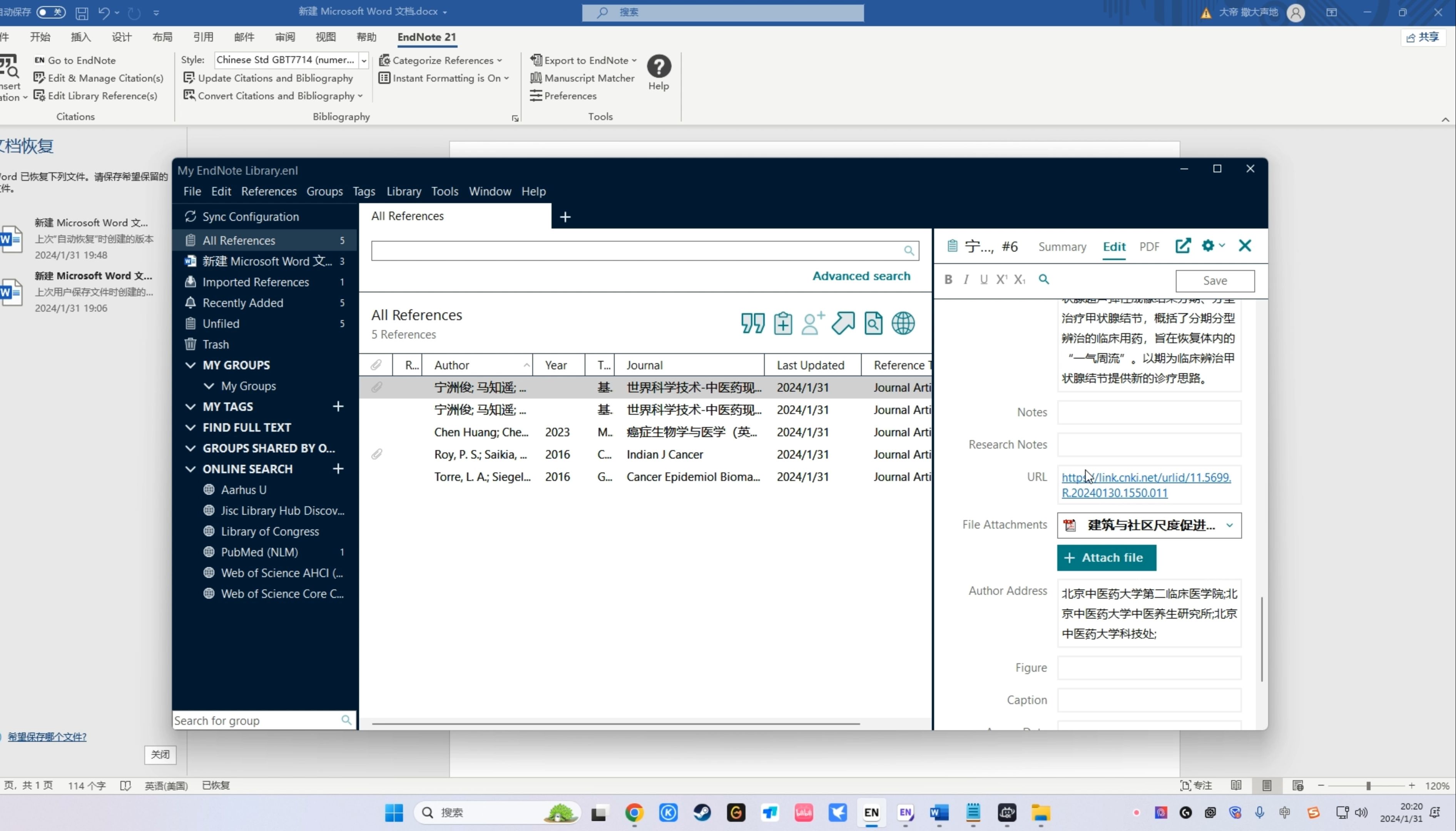
Task: Launch Chrome from the Windows taskbar
Action: coord(634,813)
